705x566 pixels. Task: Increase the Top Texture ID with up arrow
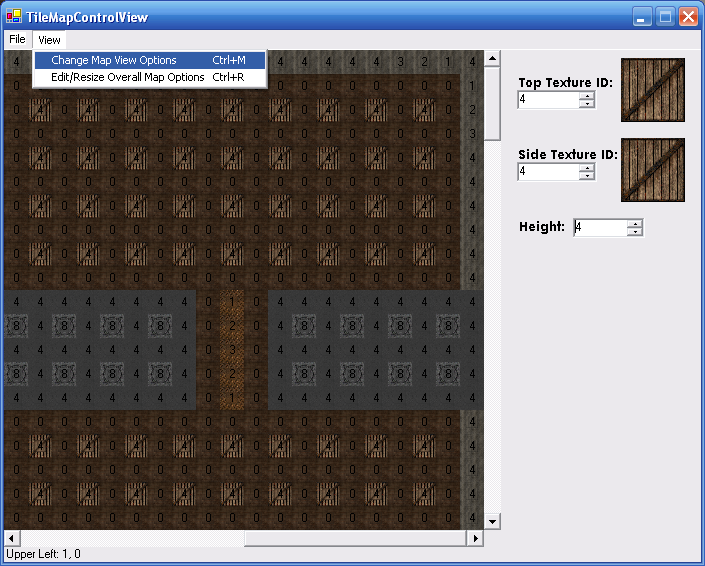[x=587, y=96]
